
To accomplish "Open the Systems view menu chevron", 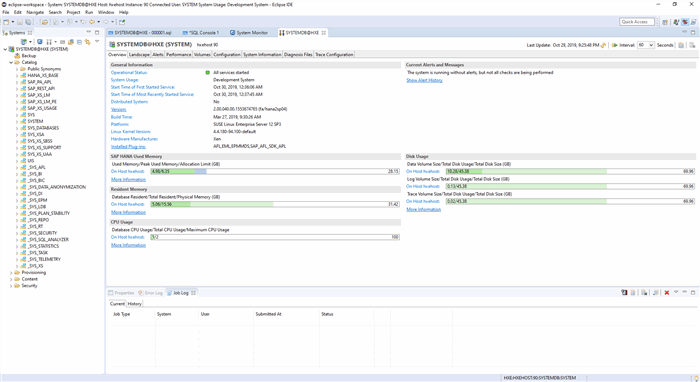I will click(97, 42).
